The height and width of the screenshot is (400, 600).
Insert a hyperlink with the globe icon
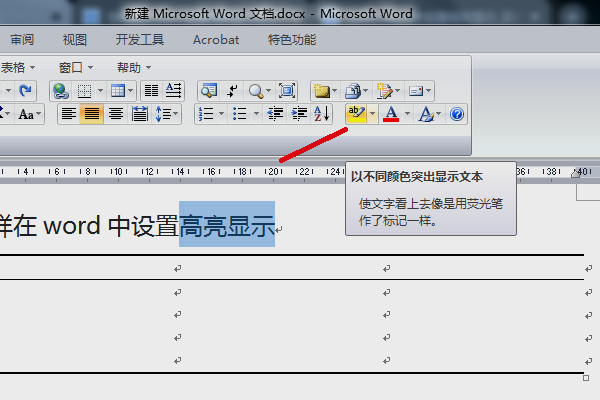tap(61, 91)
